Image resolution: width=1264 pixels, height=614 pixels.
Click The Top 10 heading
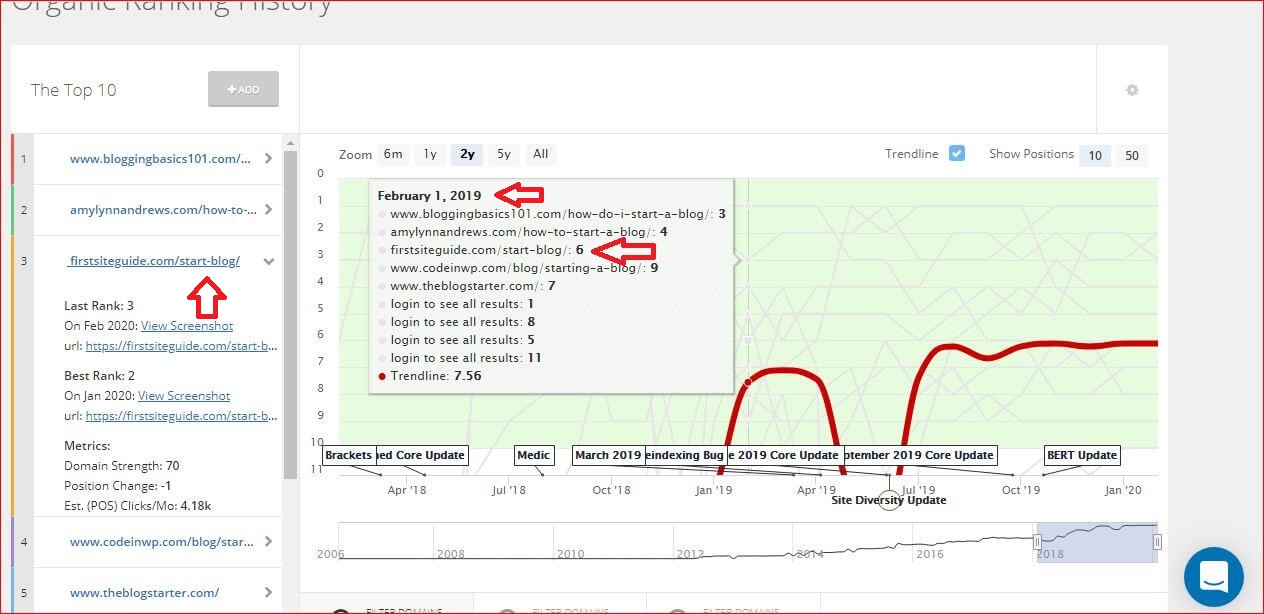(73, 90)
